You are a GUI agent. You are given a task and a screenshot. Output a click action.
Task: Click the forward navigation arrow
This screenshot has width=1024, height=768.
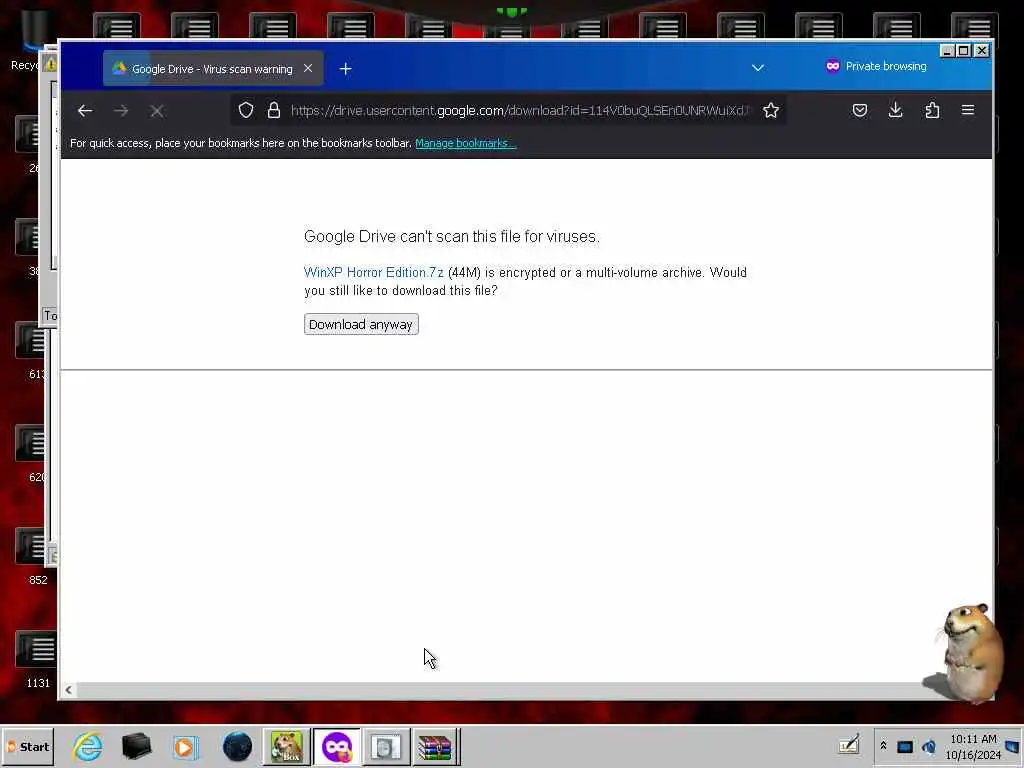coord(121,111)
